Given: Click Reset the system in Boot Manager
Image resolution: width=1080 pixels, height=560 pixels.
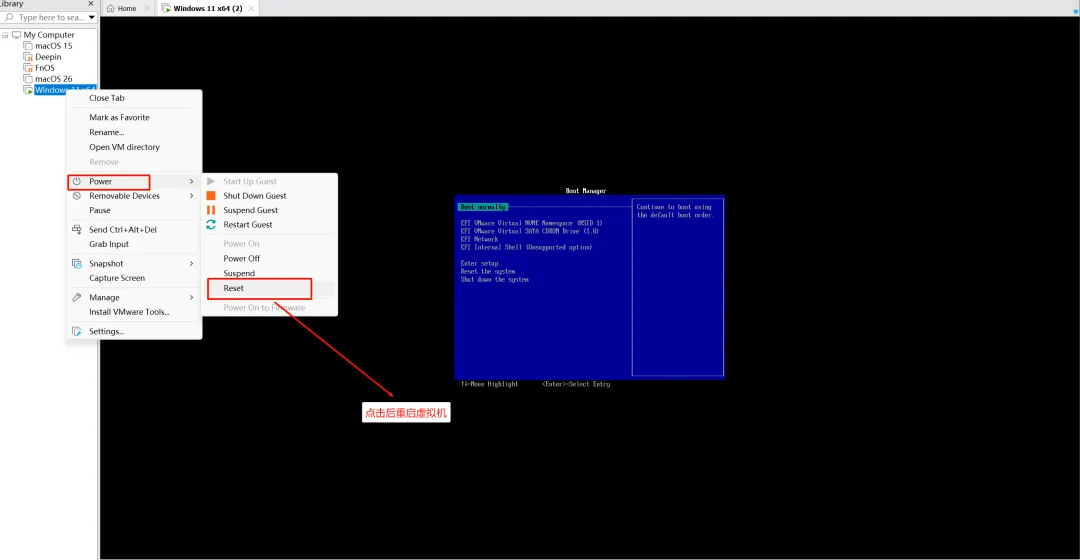Looking at the screenshot, I should pyautogui.click(x=488, y=271).
